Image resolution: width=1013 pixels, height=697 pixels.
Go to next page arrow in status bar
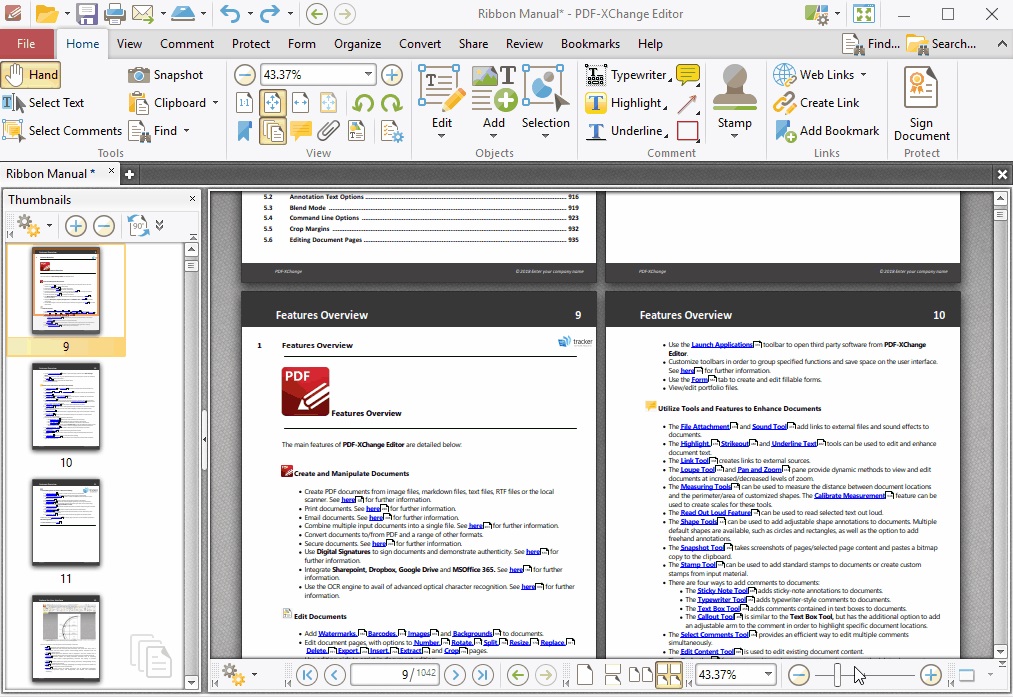[455, 675]
